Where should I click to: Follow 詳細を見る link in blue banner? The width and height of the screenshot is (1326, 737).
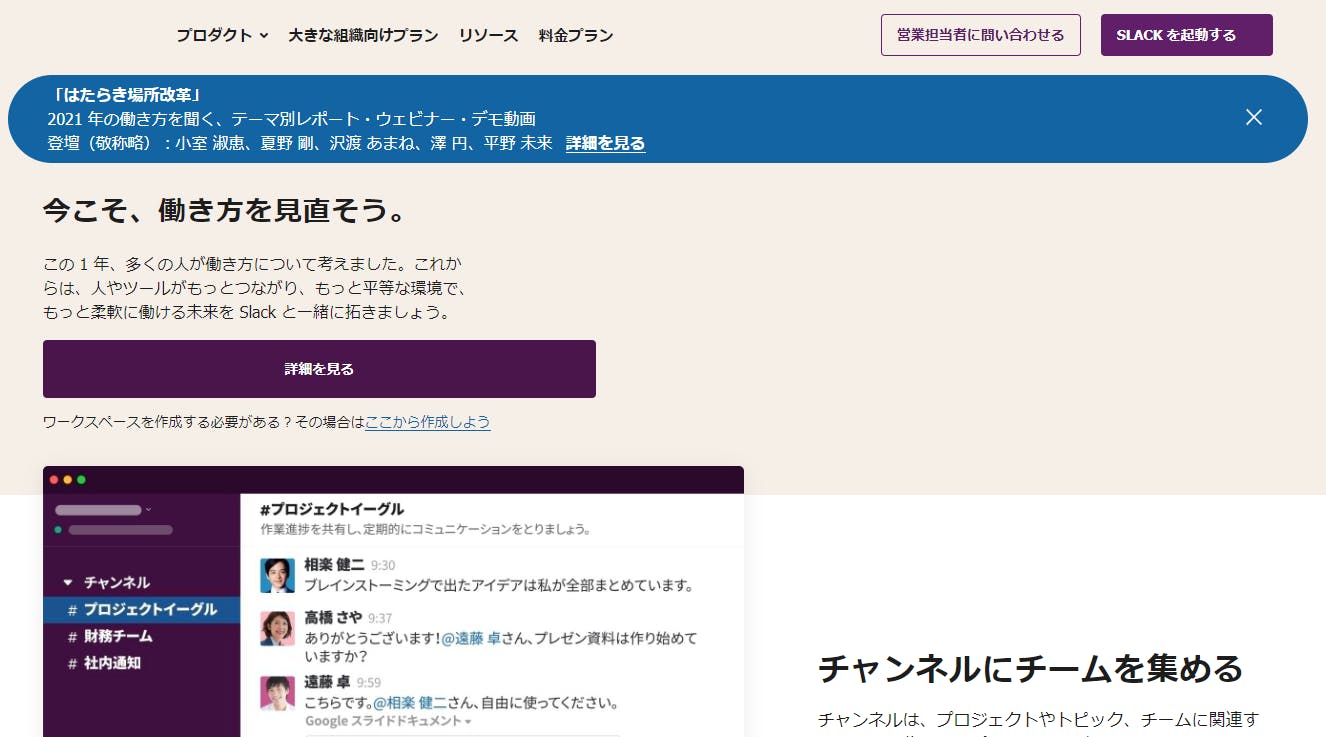click(605, 143)
